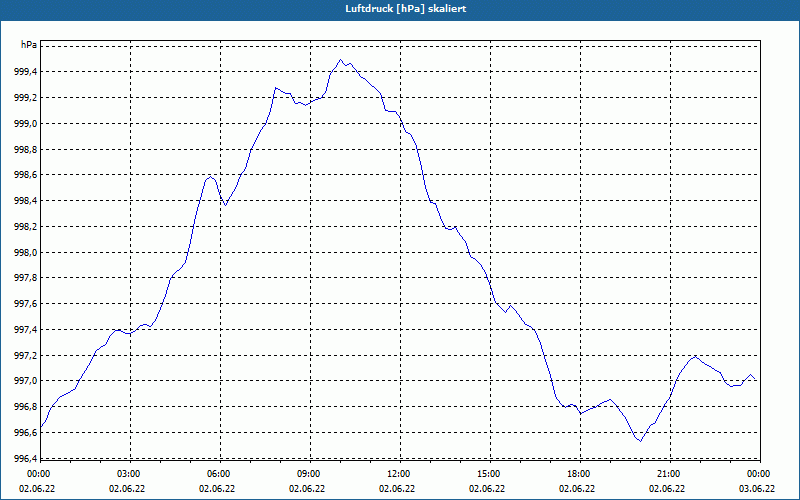Click the 'Luftdruck [hPa] skaliert' chart title

[405, 9]
